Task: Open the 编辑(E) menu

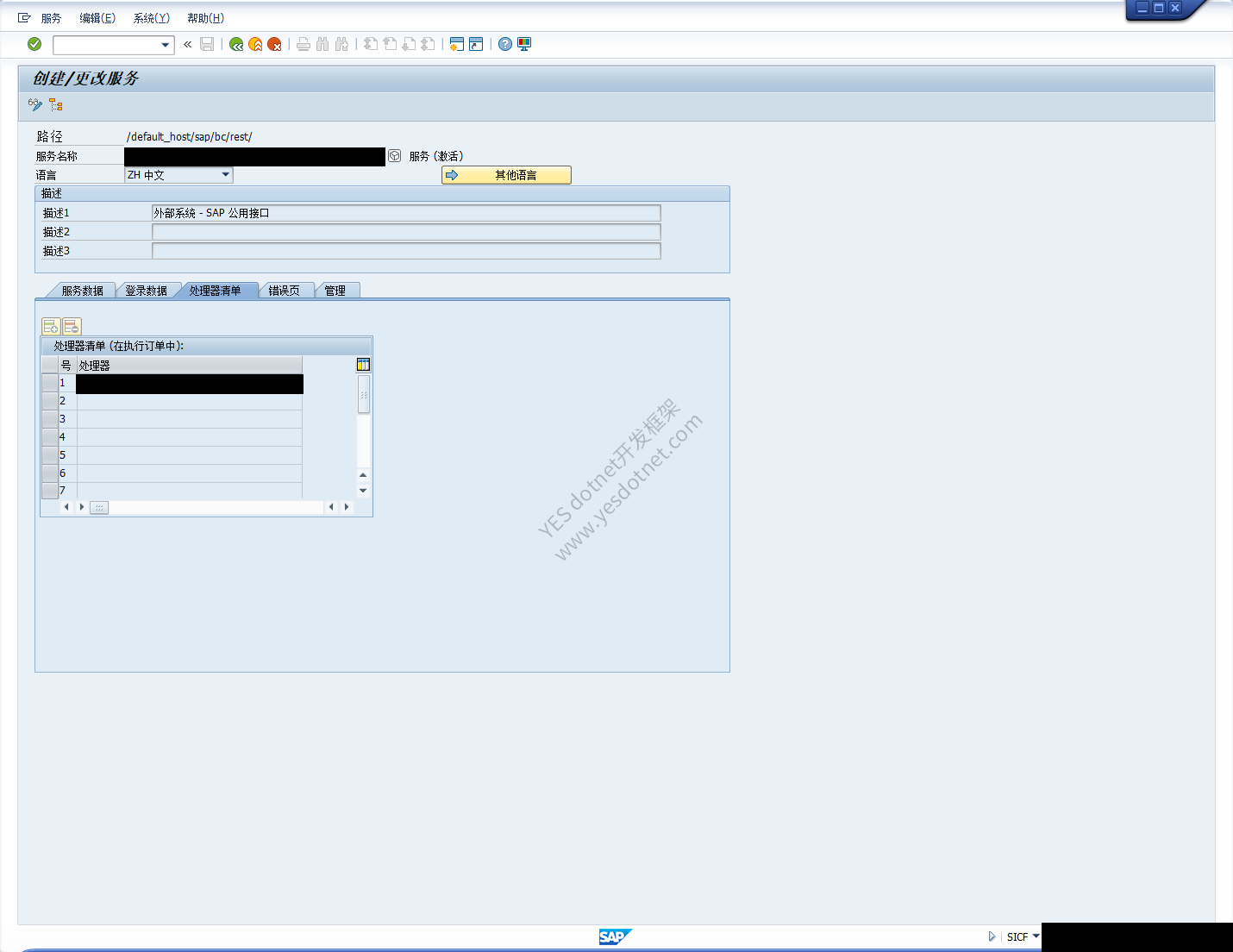Action: 97,18
